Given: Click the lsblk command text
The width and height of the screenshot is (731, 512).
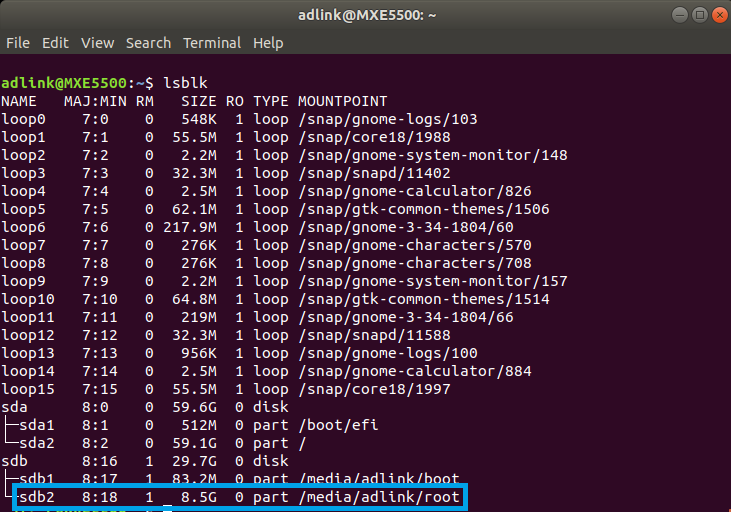Looking at the screenshot, I should 184,82.
